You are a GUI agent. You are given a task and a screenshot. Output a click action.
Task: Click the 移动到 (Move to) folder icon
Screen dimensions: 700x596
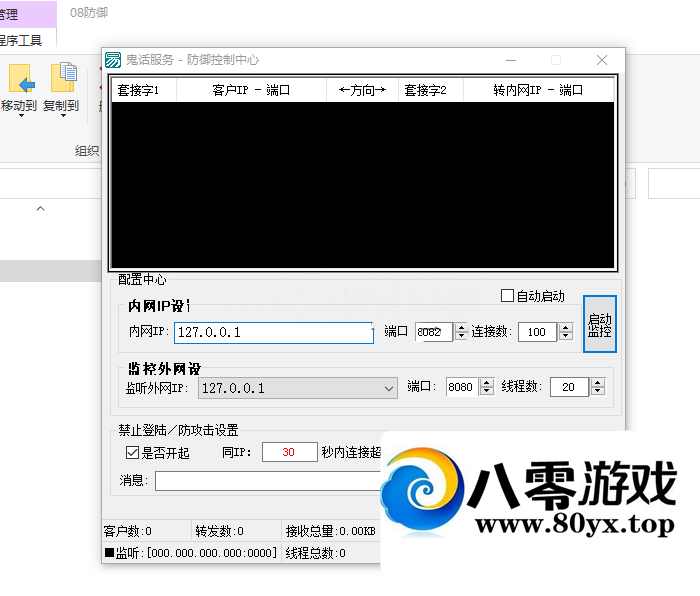(x=20, y=79)
